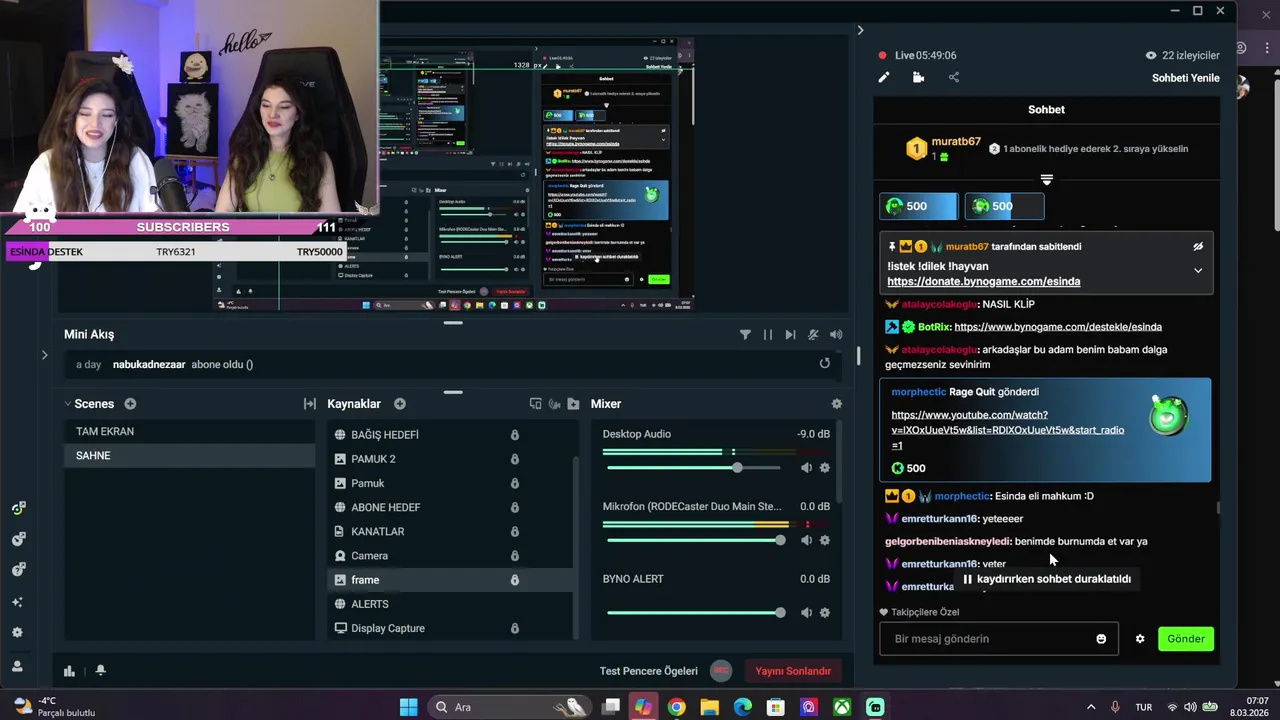
Task: Mute the BYNO ALERT audio source
Action: point(806,613)
